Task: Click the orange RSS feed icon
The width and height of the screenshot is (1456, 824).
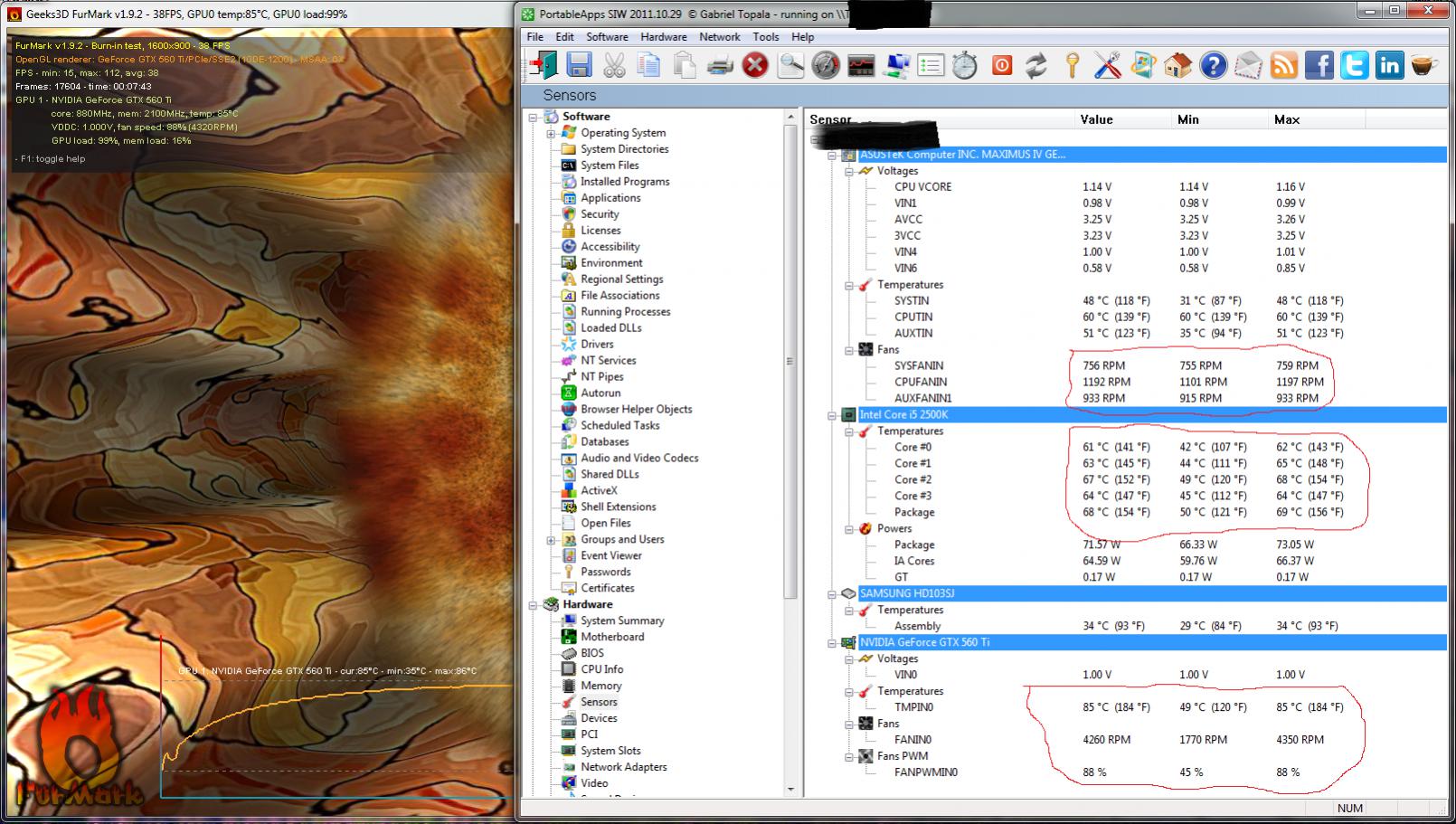Action: pyautogui.click(x=1284, y=65)
